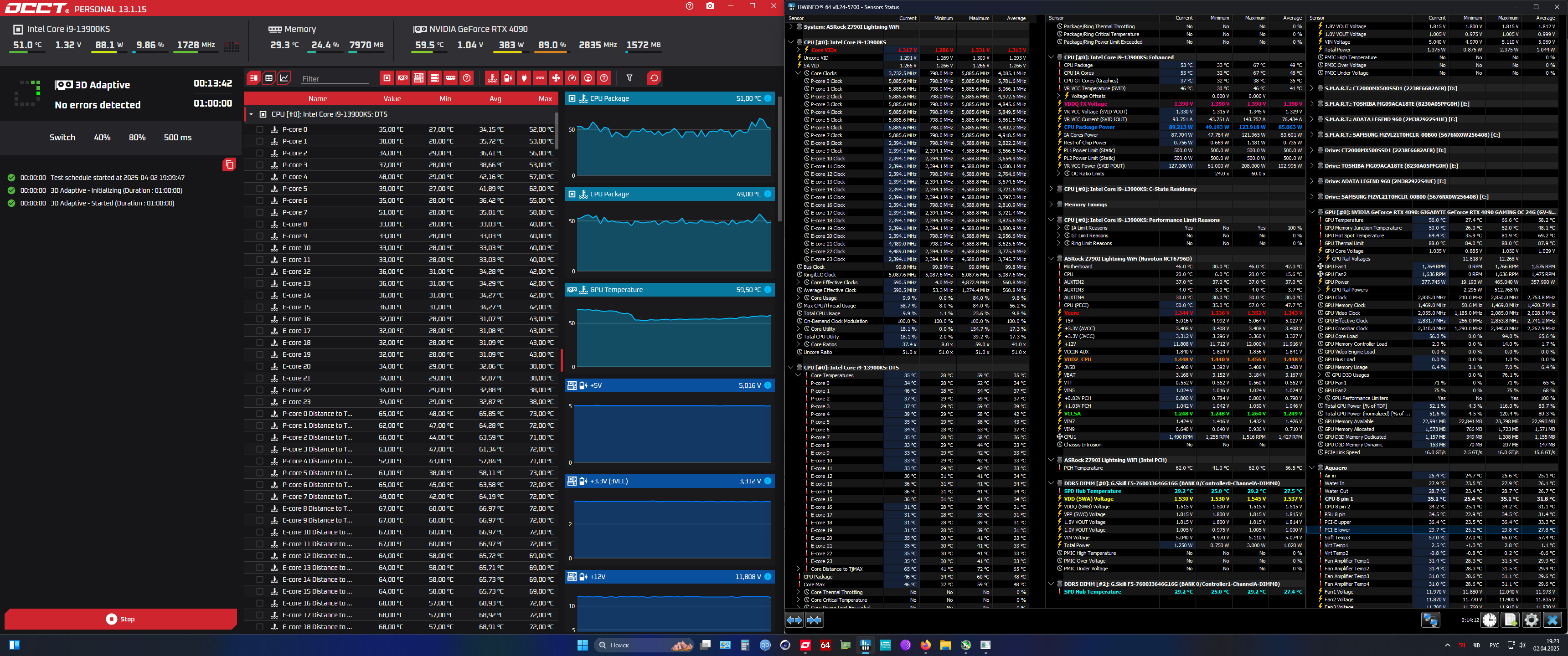The width and height of the screenshot is (1568, 656).
Task: Expand C-State Residency sensor group
Action: pyautogui.click(x=1051, y=189)
